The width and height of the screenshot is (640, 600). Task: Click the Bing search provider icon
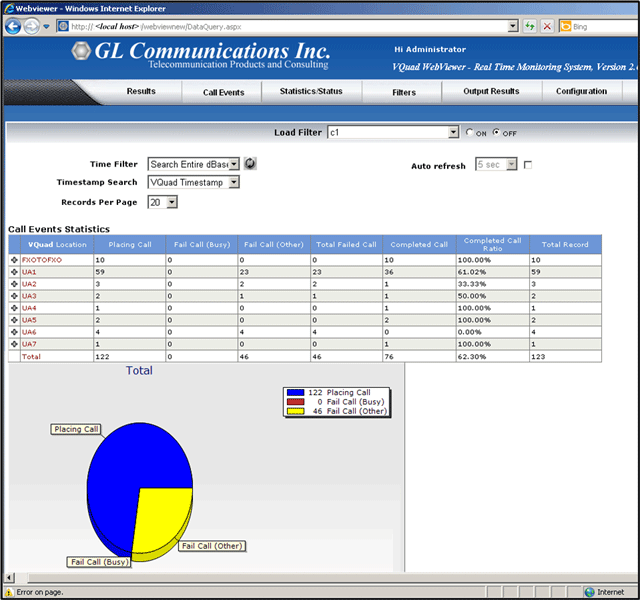[x=565, y=27]
